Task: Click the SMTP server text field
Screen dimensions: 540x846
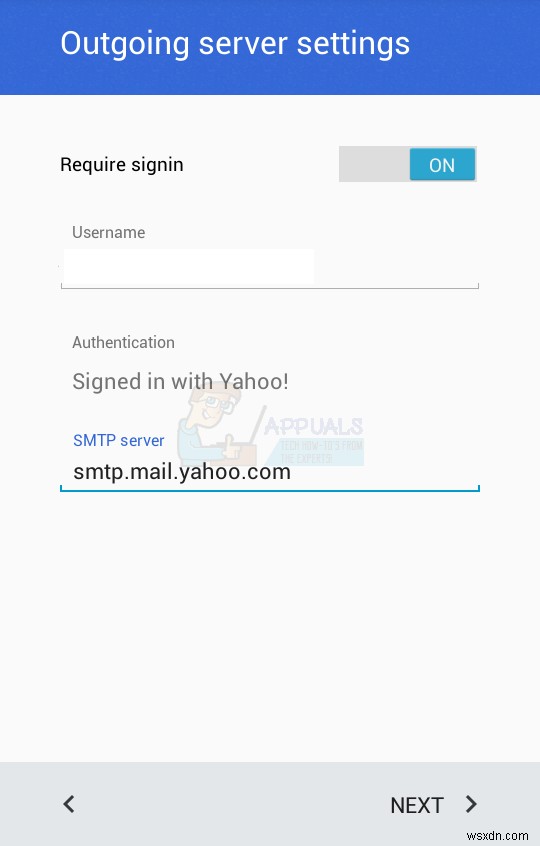Action: [270, 472]
